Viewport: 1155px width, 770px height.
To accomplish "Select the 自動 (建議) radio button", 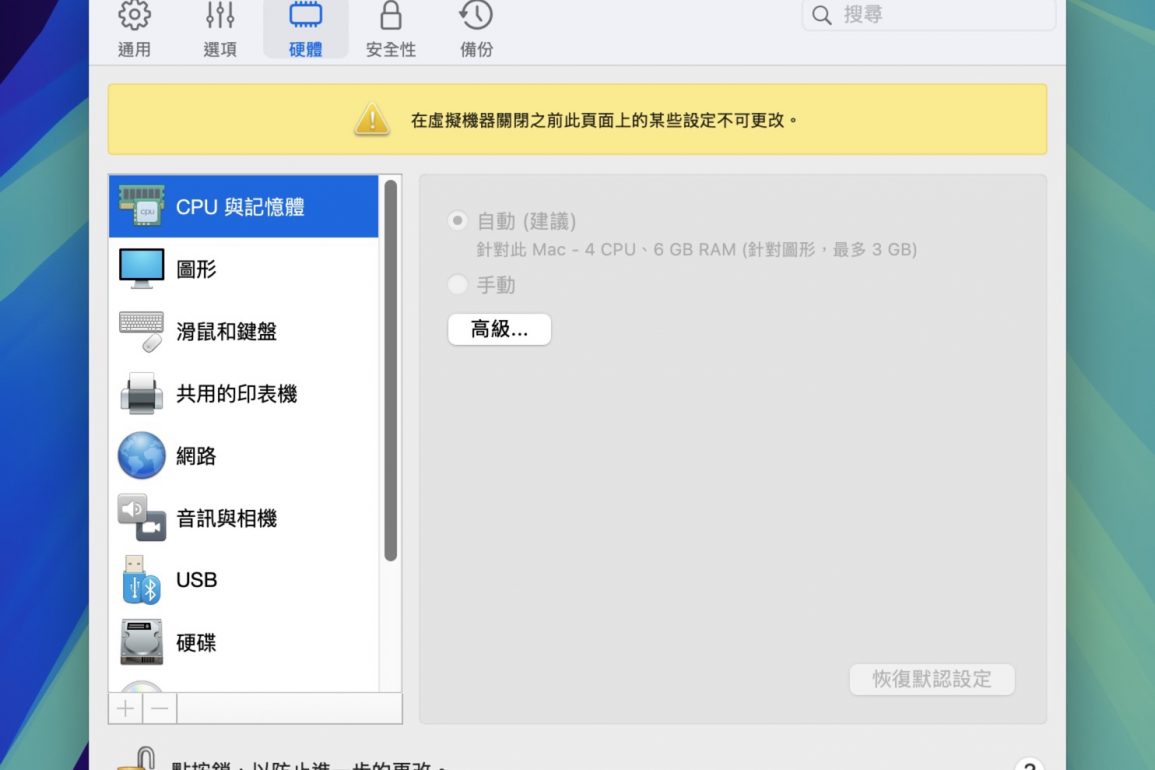I will pos(458,221).
